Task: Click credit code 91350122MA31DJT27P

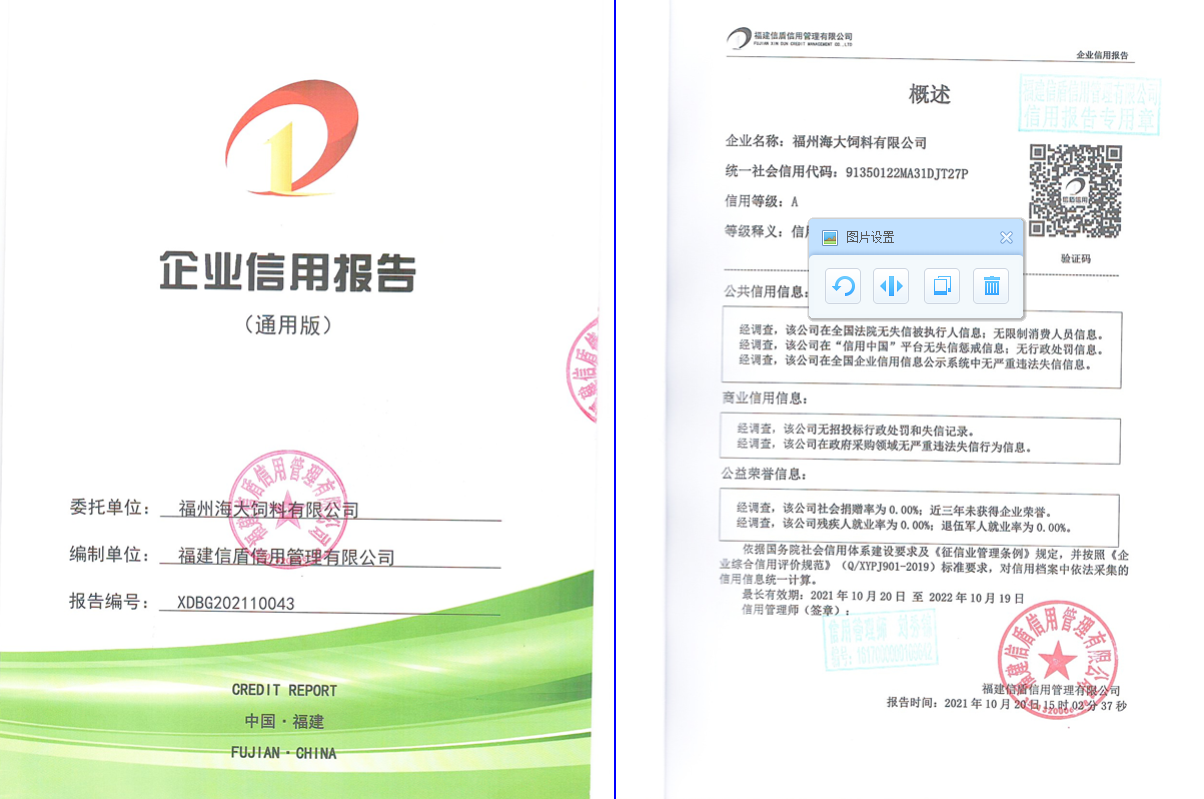Action: click(907, 173)
